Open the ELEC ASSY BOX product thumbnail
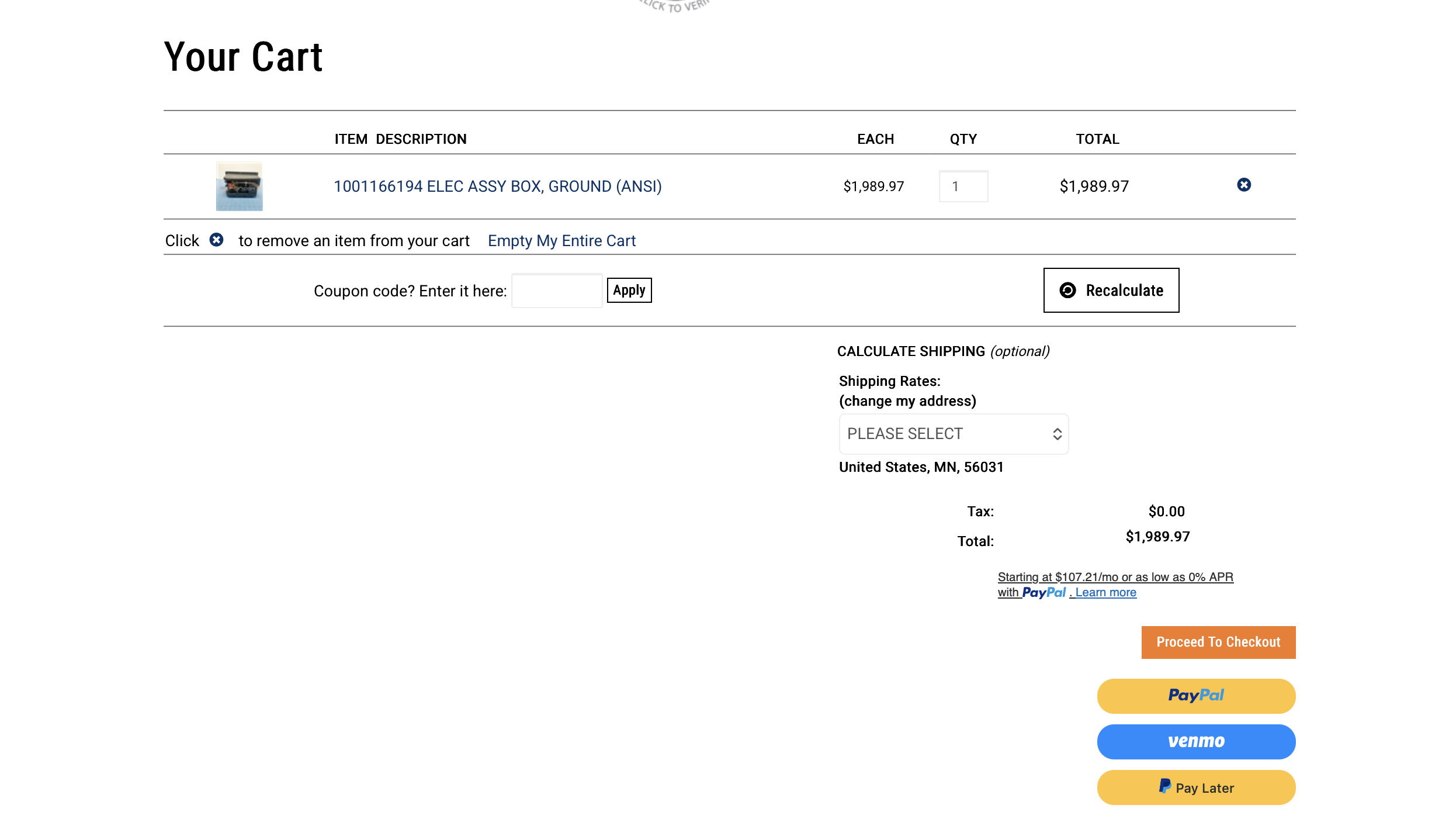 pos(240,186)
